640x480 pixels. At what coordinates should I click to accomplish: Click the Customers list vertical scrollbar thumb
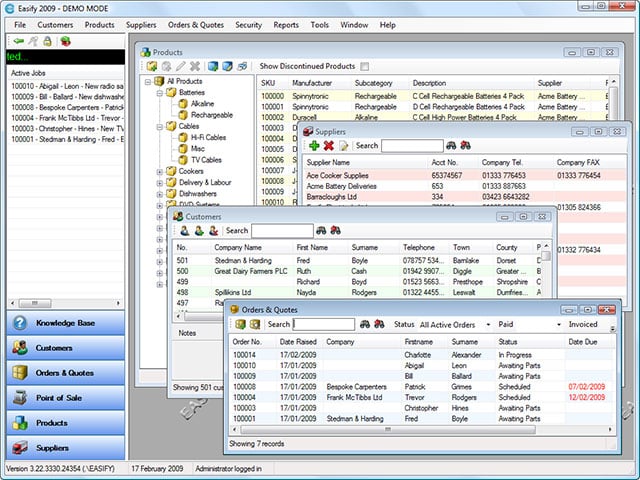546,256
